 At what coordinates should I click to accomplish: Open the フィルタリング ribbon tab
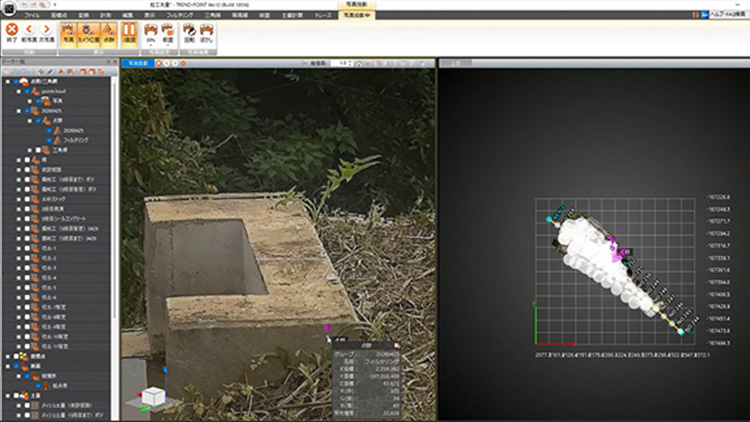click(180, 15)
